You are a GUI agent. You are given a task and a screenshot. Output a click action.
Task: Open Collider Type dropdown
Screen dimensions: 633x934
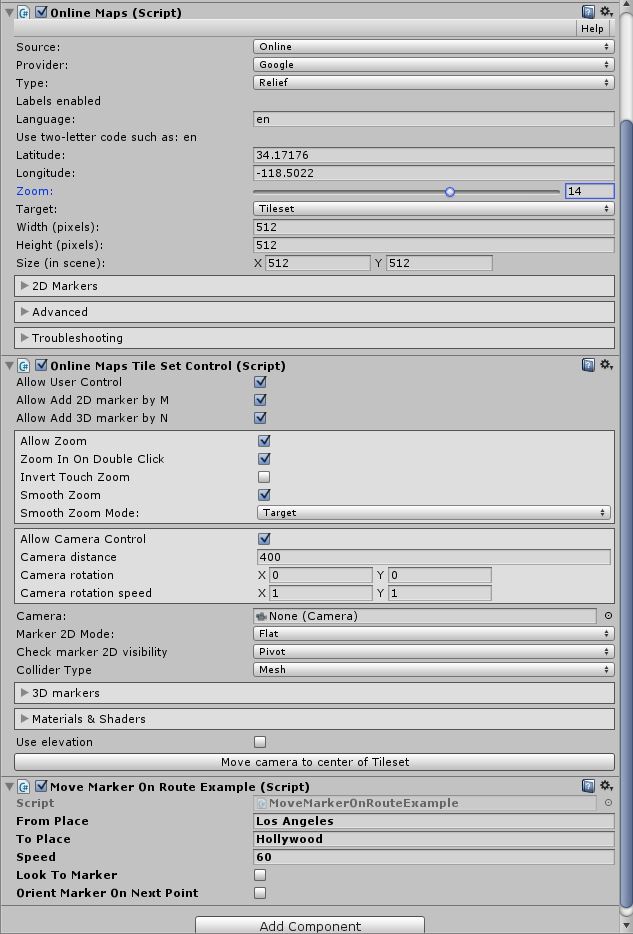pyautogui.click(x=434, y=670)
